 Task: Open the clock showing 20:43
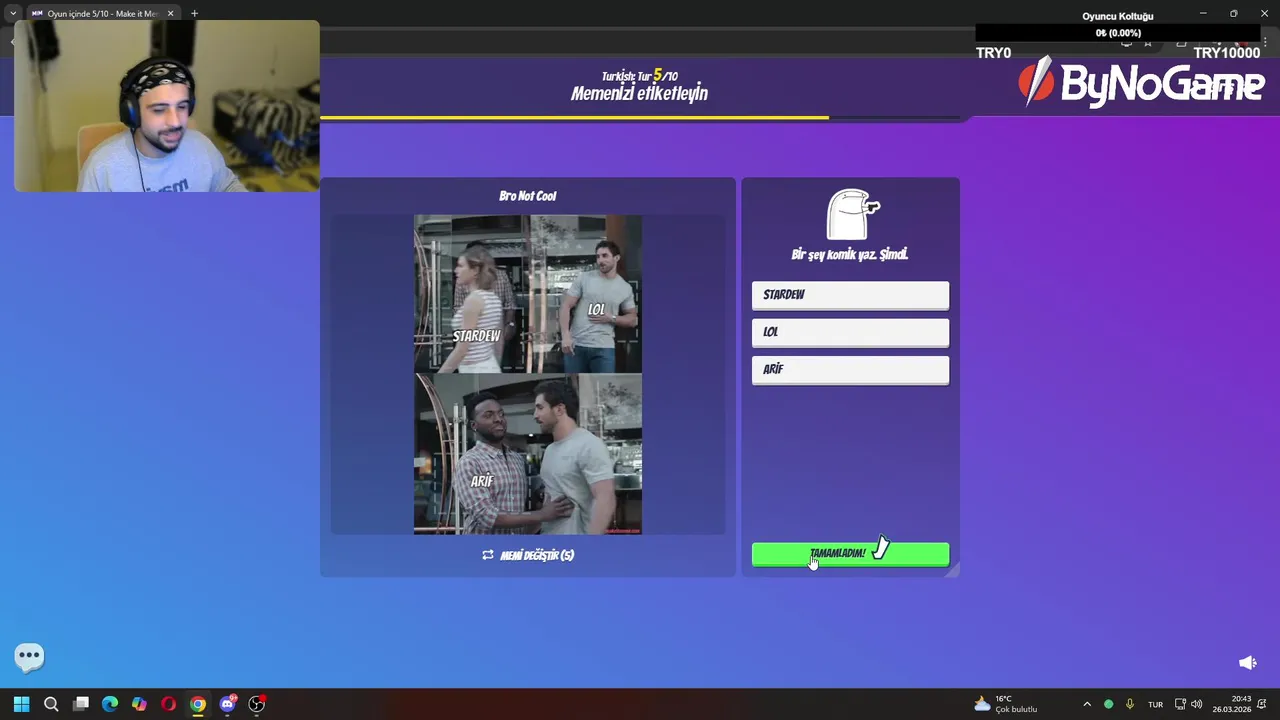pos(1232,704)
